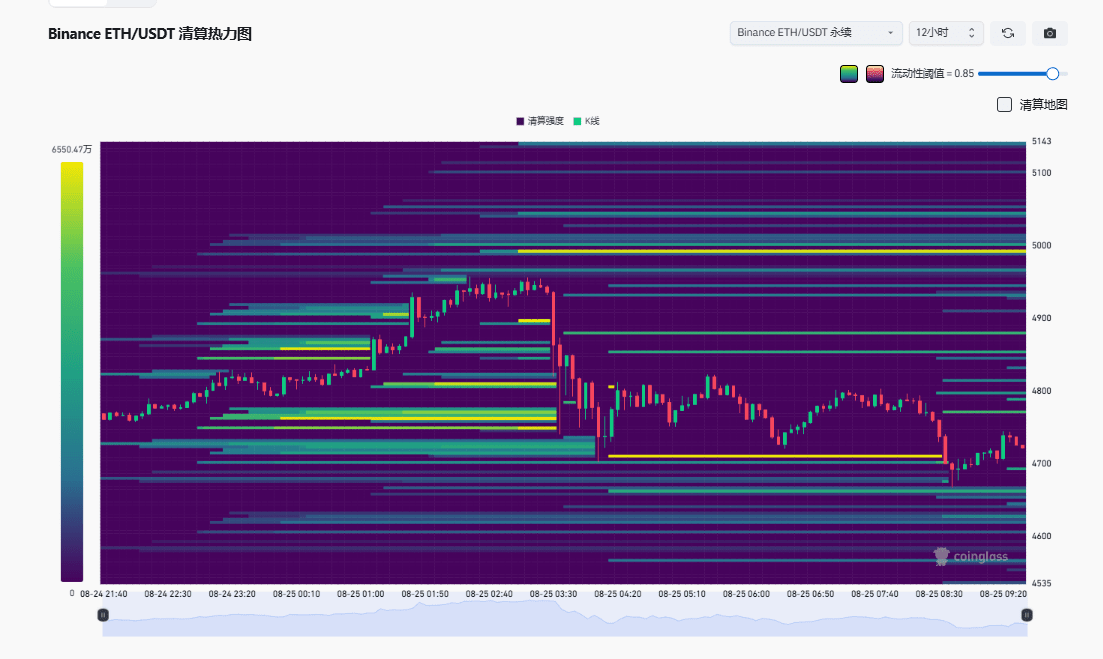Click the 08-25 06:50 time axis label
This screenshot has width=1103, height=659.
click(x=810, y=594)
